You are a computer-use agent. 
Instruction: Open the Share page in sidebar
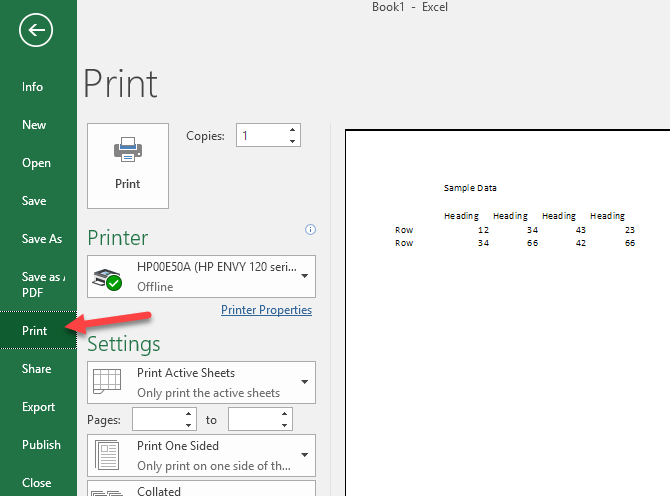tap(38, 369)
